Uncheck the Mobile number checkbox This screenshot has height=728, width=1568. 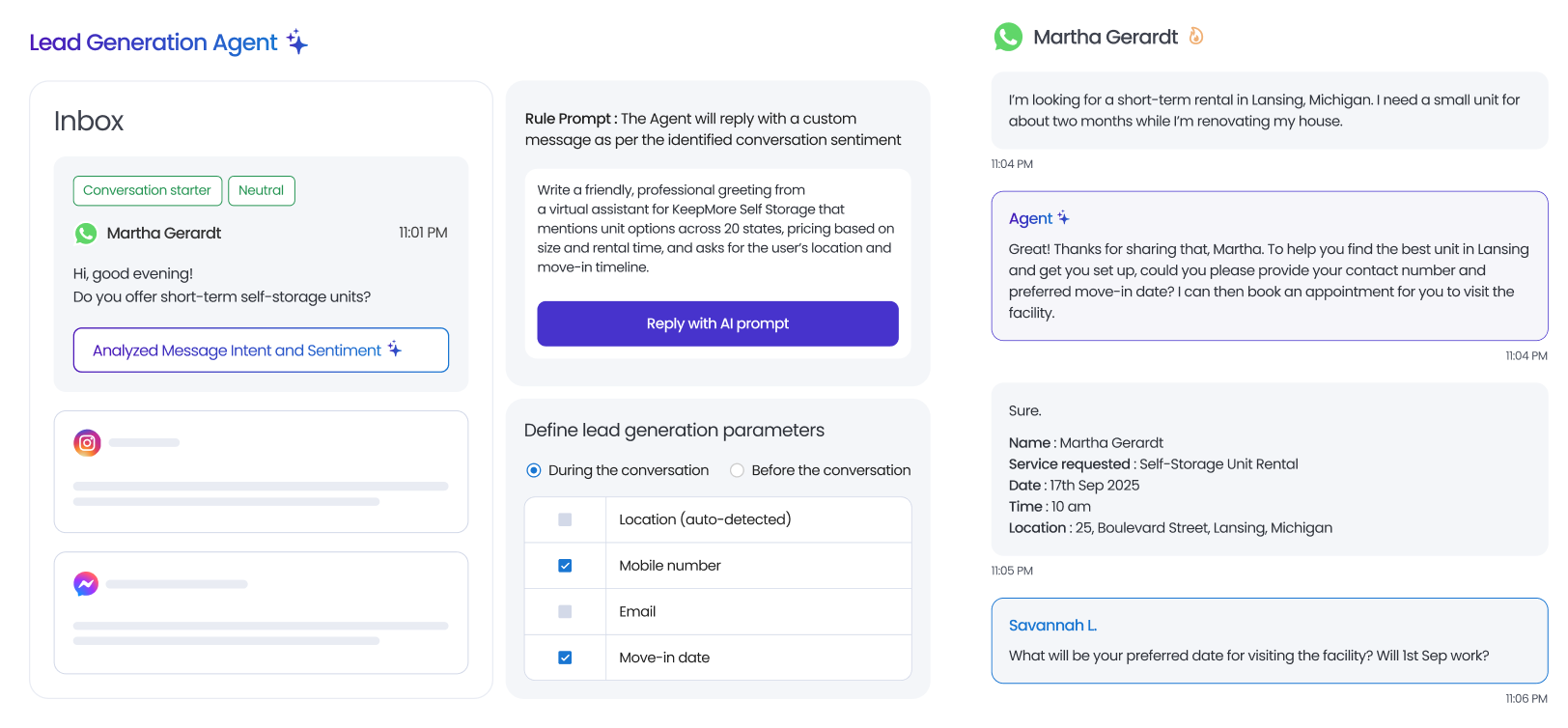[565, 566]
